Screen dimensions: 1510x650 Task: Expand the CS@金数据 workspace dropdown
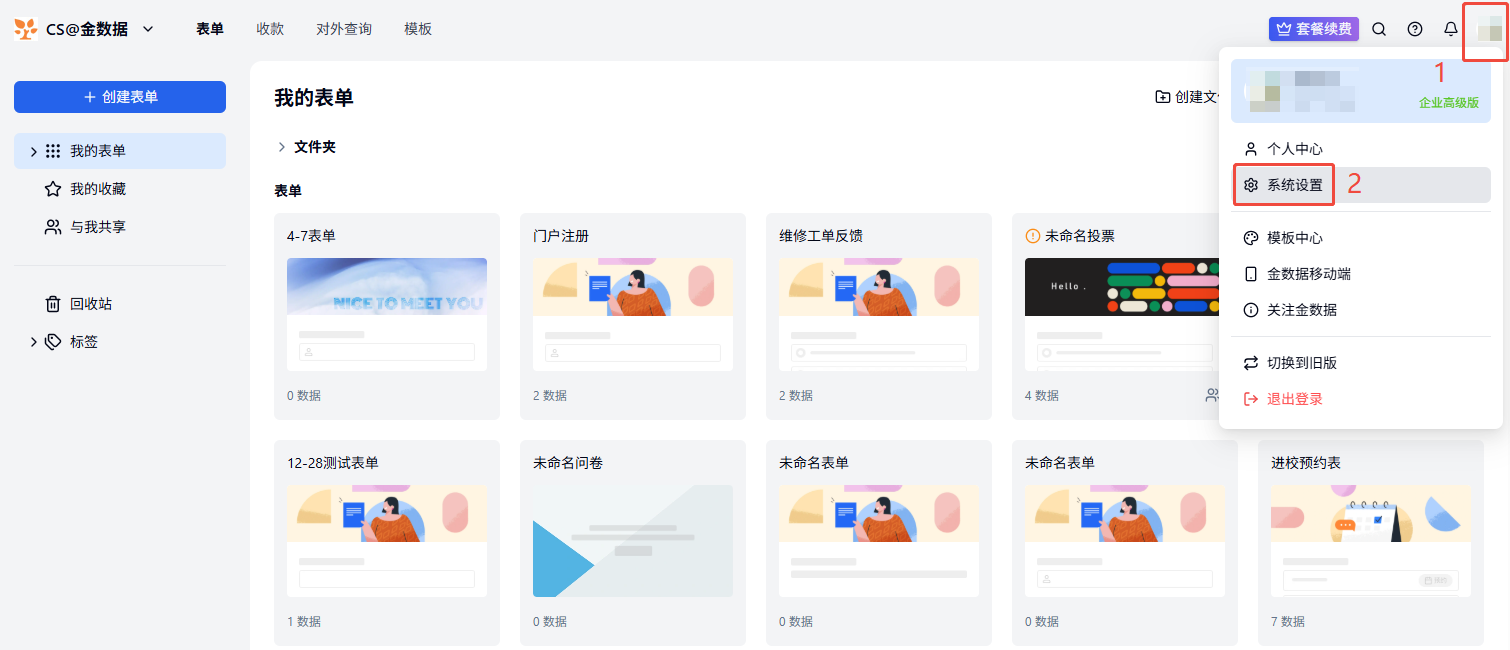point(148,29)
